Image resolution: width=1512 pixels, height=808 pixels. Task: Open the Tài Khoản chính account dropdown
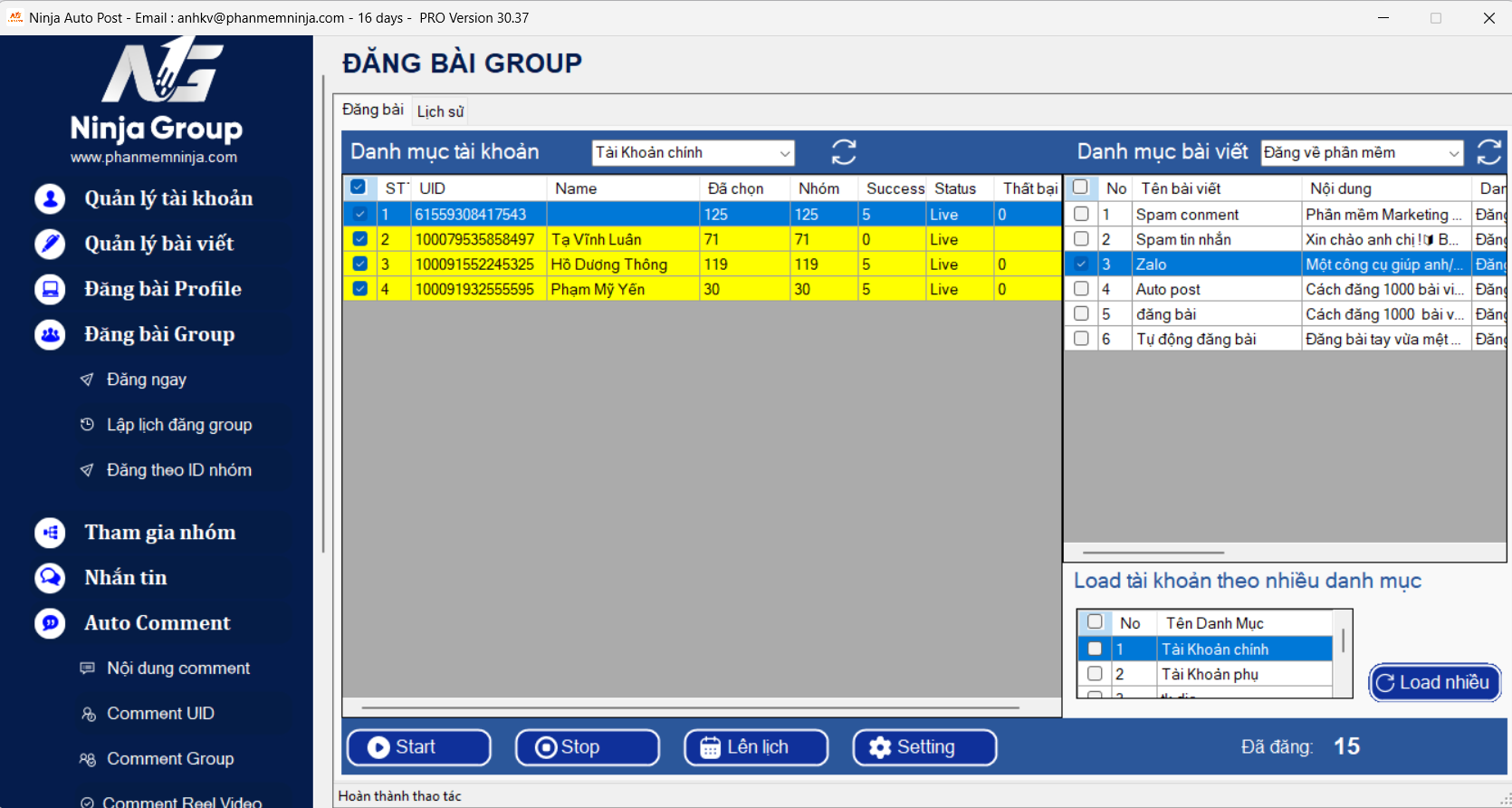pyautogui.click(x=694, y=153)
